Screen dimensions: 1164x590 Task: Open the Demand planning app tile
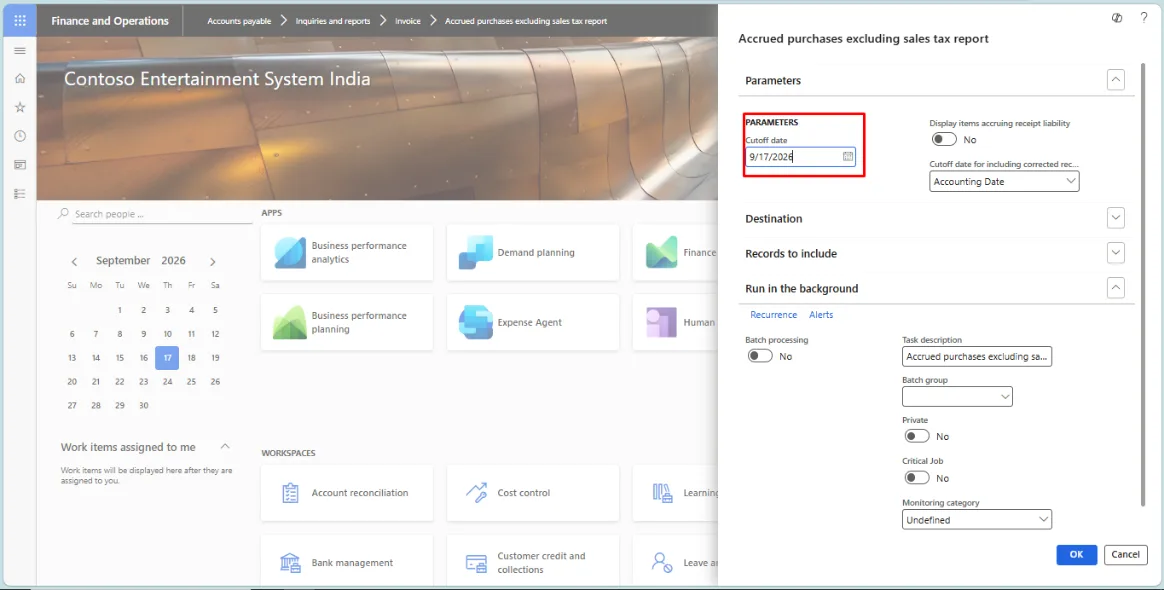coord(532,252)
